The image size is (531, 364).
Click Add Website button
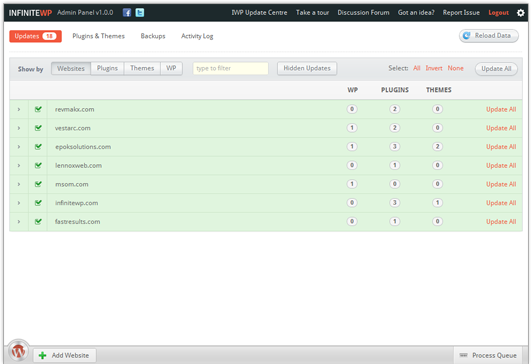pyautogui.click(x=65, y=356)
